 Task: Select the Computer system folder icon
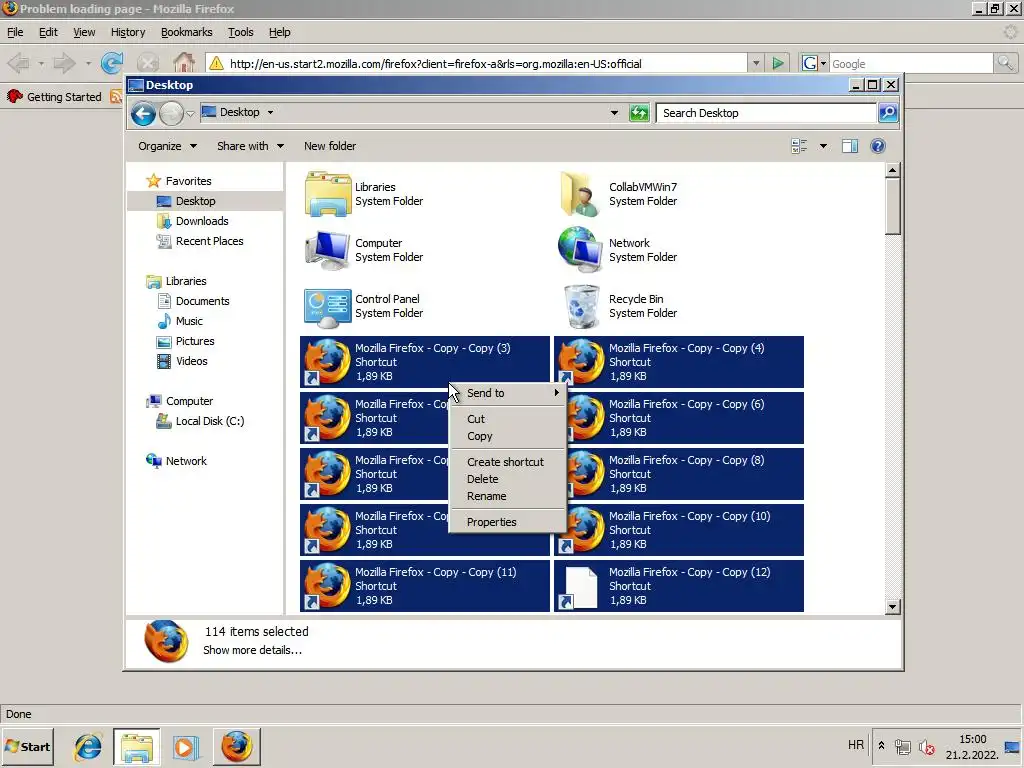(x=328, y=250)
